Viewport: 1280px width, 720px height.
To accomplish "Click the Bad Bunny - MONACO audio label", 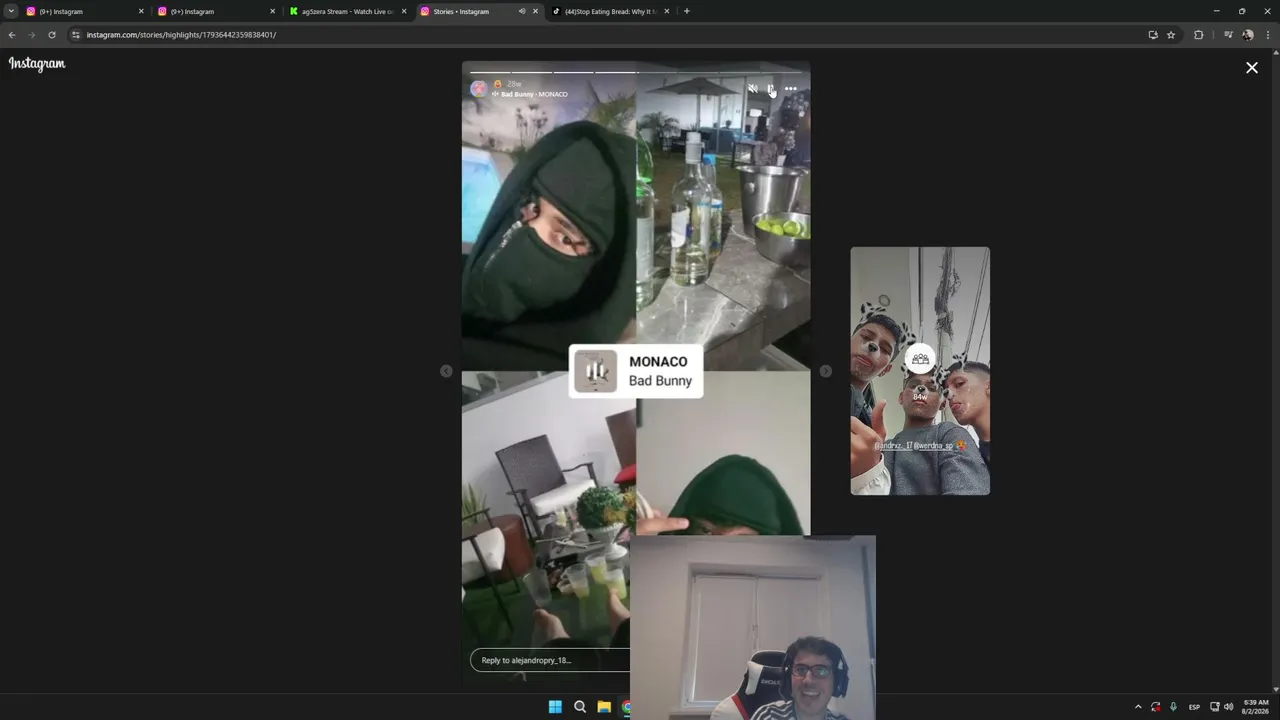I will (x=534, y=94).
